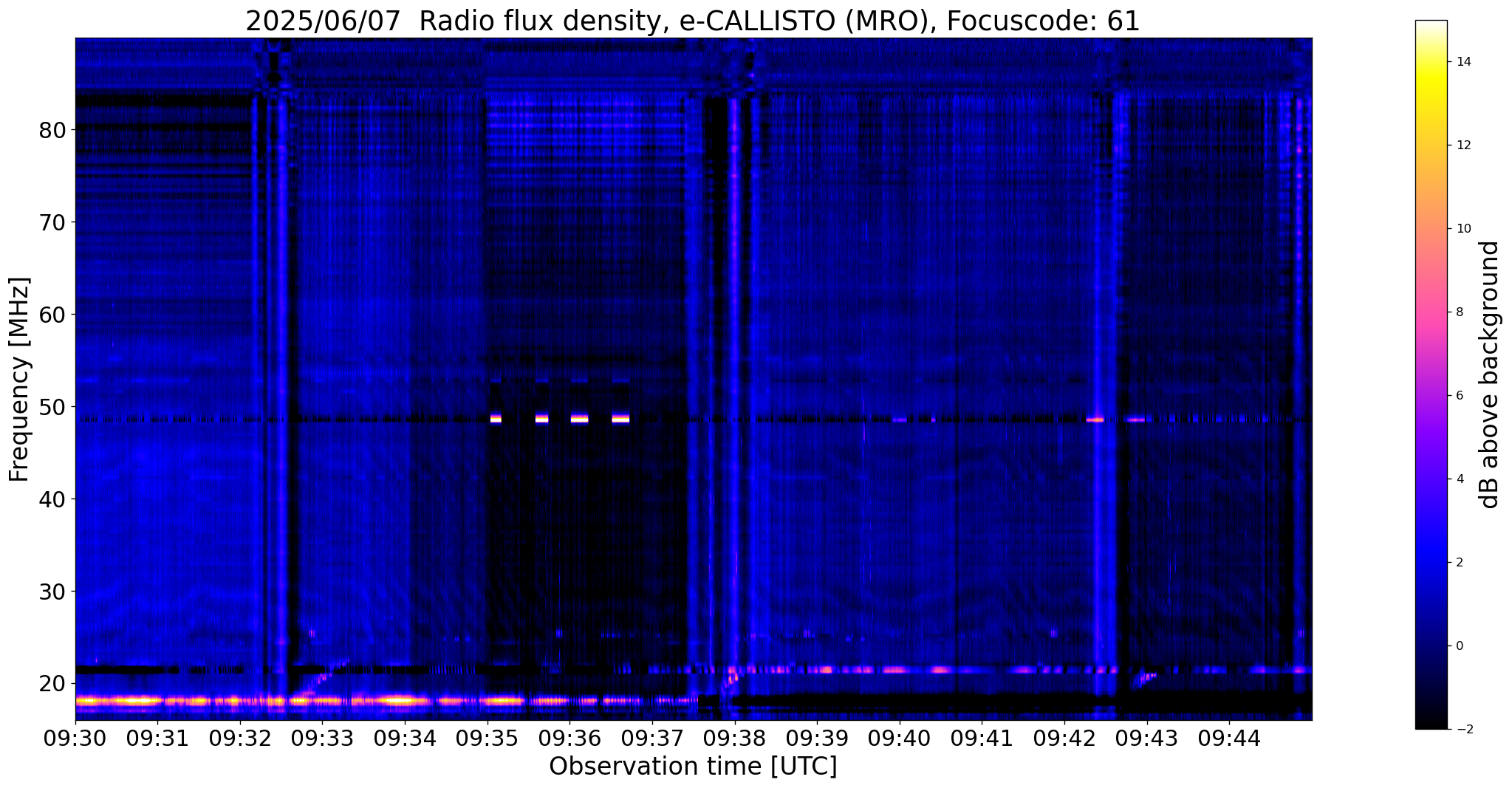
Task: Click the 'Frequency [MHz]' axis label
Action: click(x=20, y=379)
